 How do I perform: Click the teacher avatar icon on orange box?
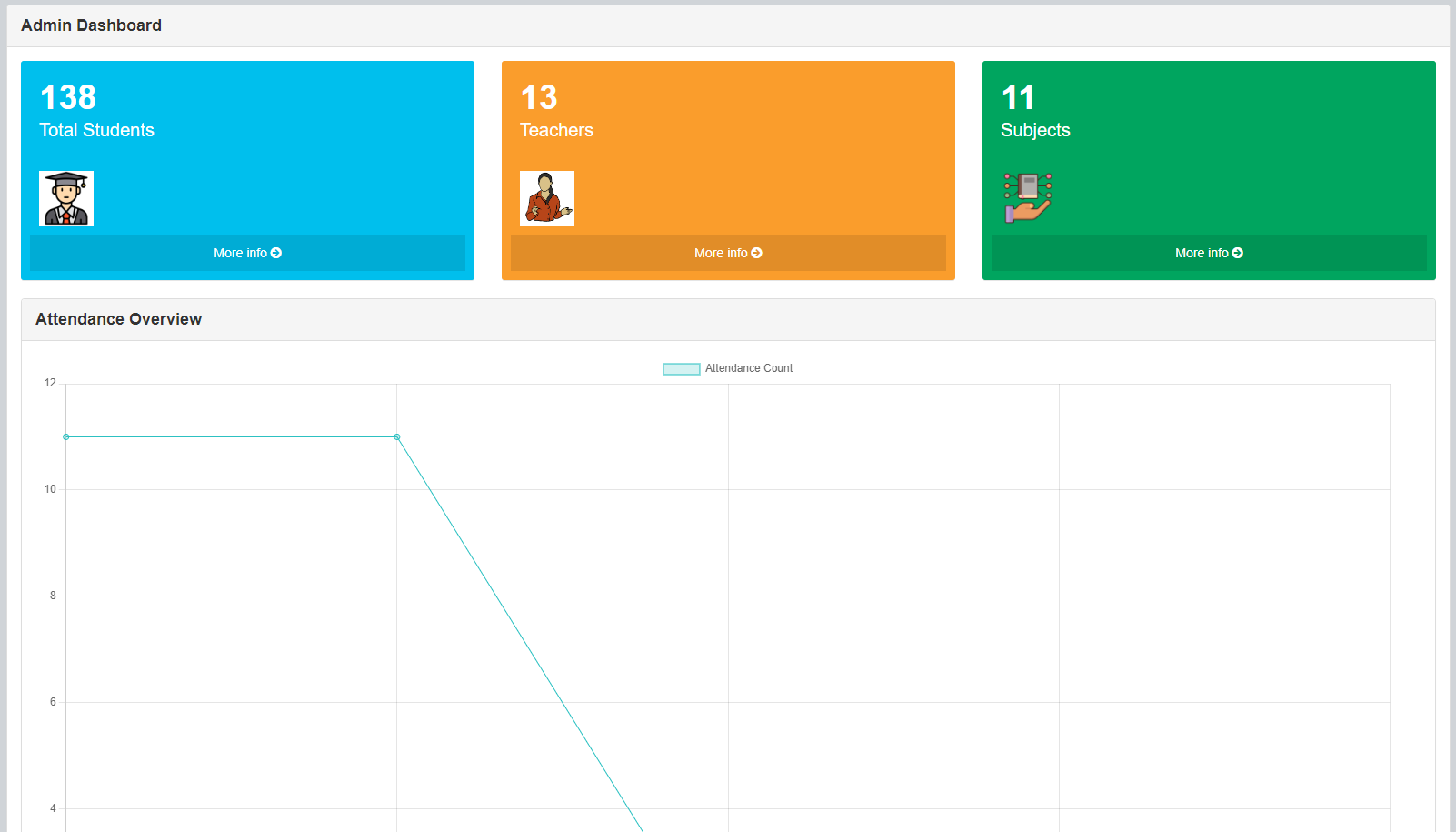[x=547, y=197]
